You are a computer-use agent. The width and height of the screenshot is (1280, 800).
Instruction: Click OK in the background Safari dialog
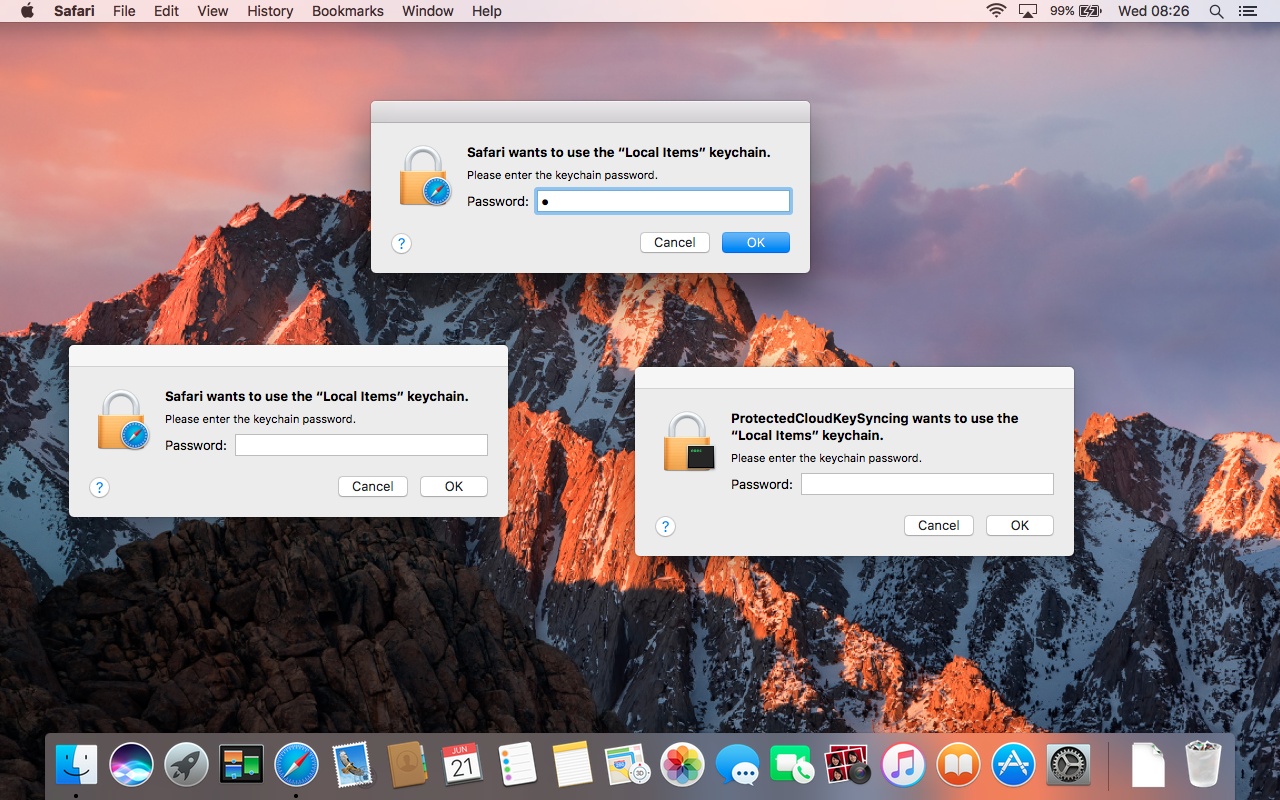point(454,486)
